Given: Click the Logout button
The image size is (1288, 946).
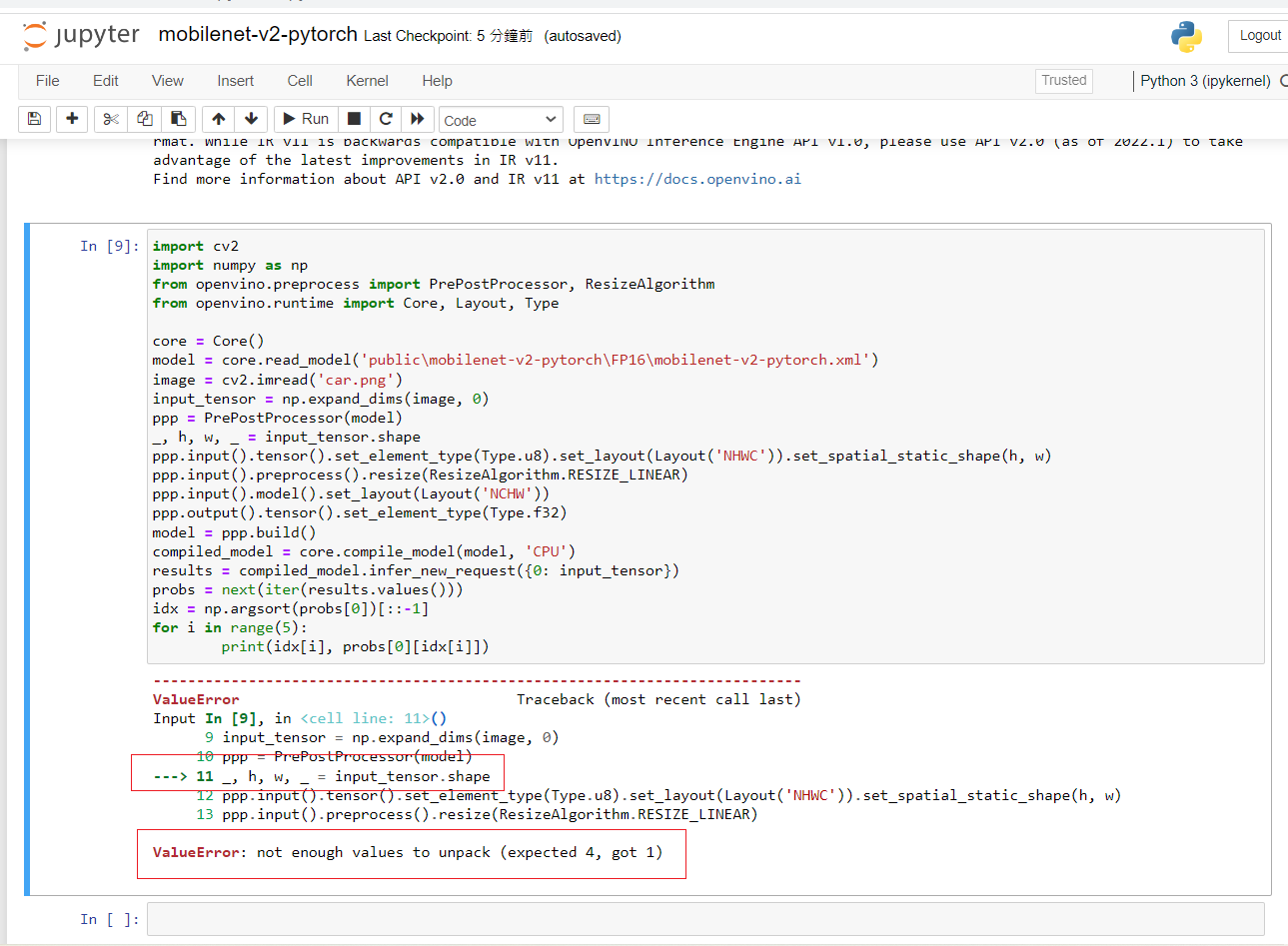Looking at the screenshot, I should point(1259,35).
